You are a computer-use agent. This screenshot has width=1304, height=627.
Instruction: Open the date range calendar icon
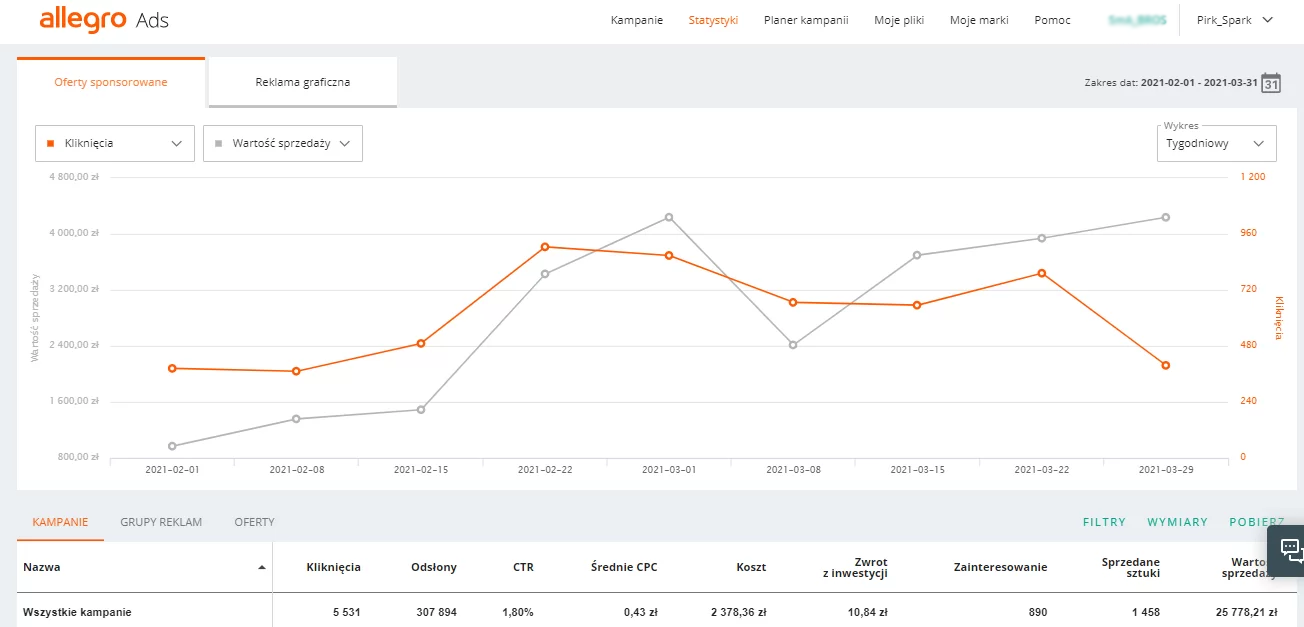1270,83
